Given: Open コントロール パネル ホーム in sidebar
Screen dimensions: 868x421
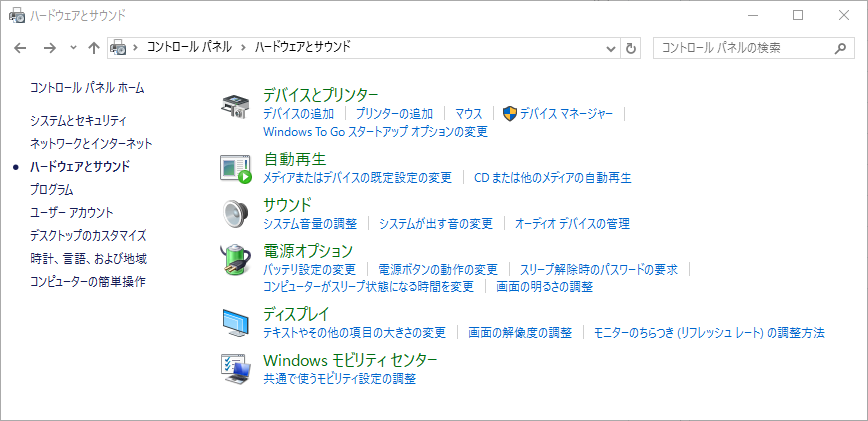Looking at the screenshot, I should pos(87,87).
